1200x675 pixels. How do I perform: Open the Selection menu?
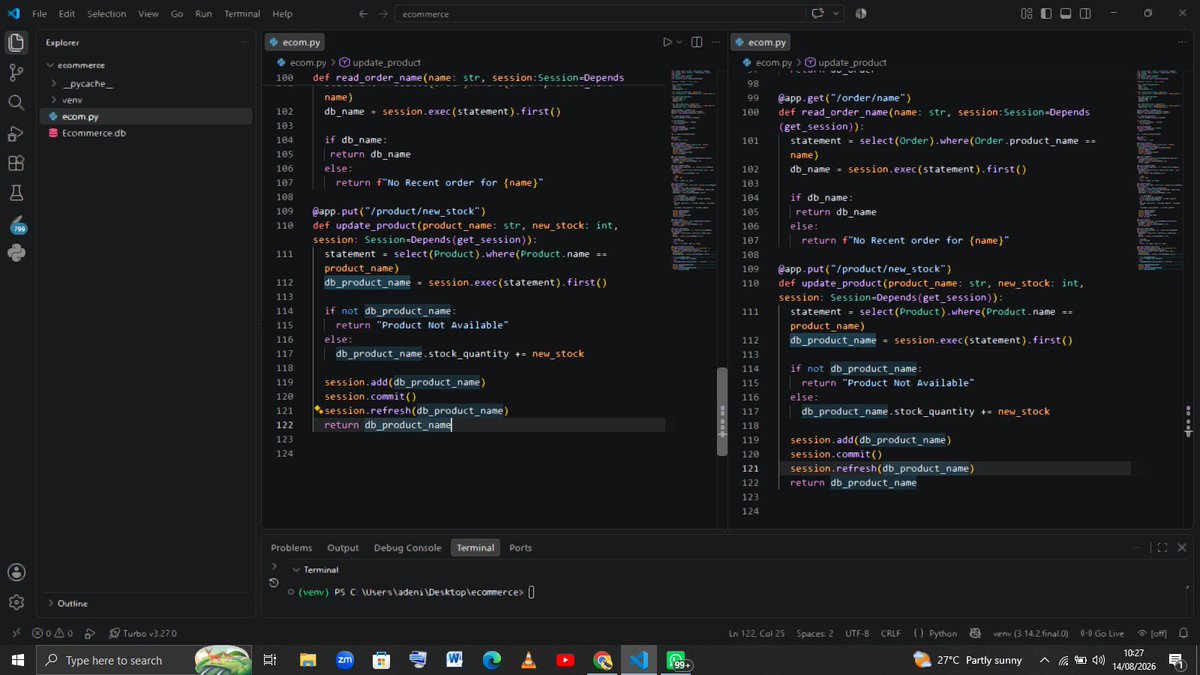tap(106, 14)
